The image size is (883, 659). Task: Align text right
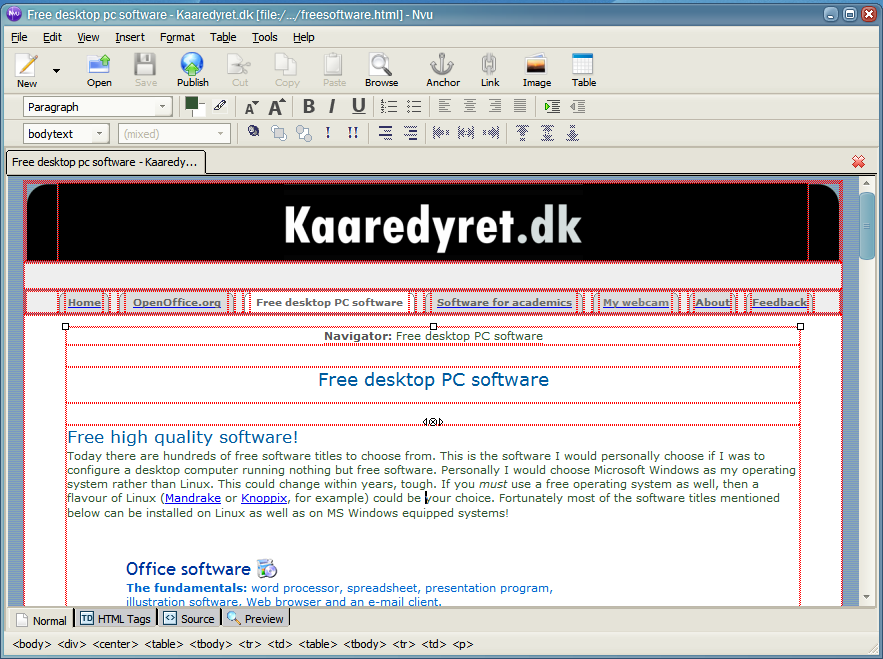pyautogui.click(x=494, y=106)
